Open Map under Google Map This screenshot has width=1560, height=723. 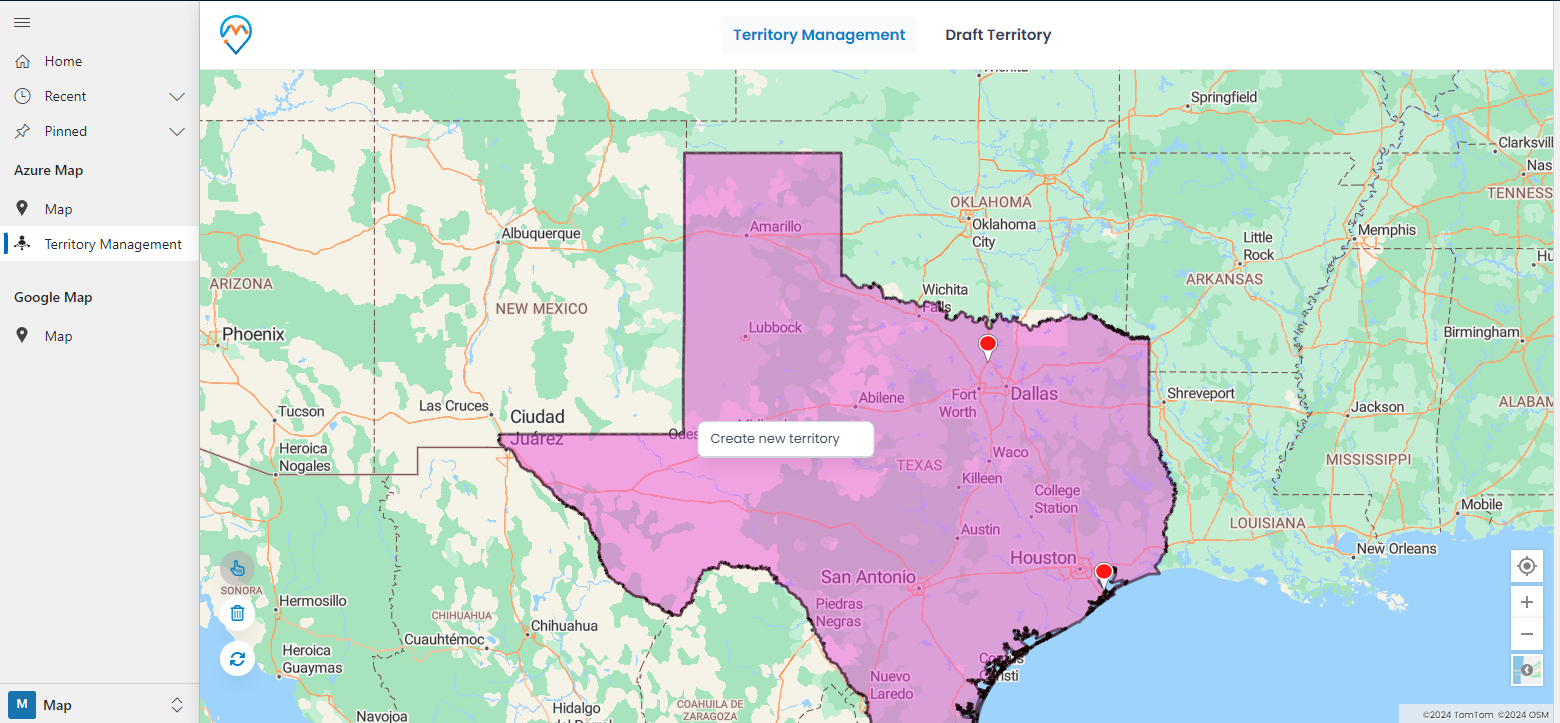point(100,336)
